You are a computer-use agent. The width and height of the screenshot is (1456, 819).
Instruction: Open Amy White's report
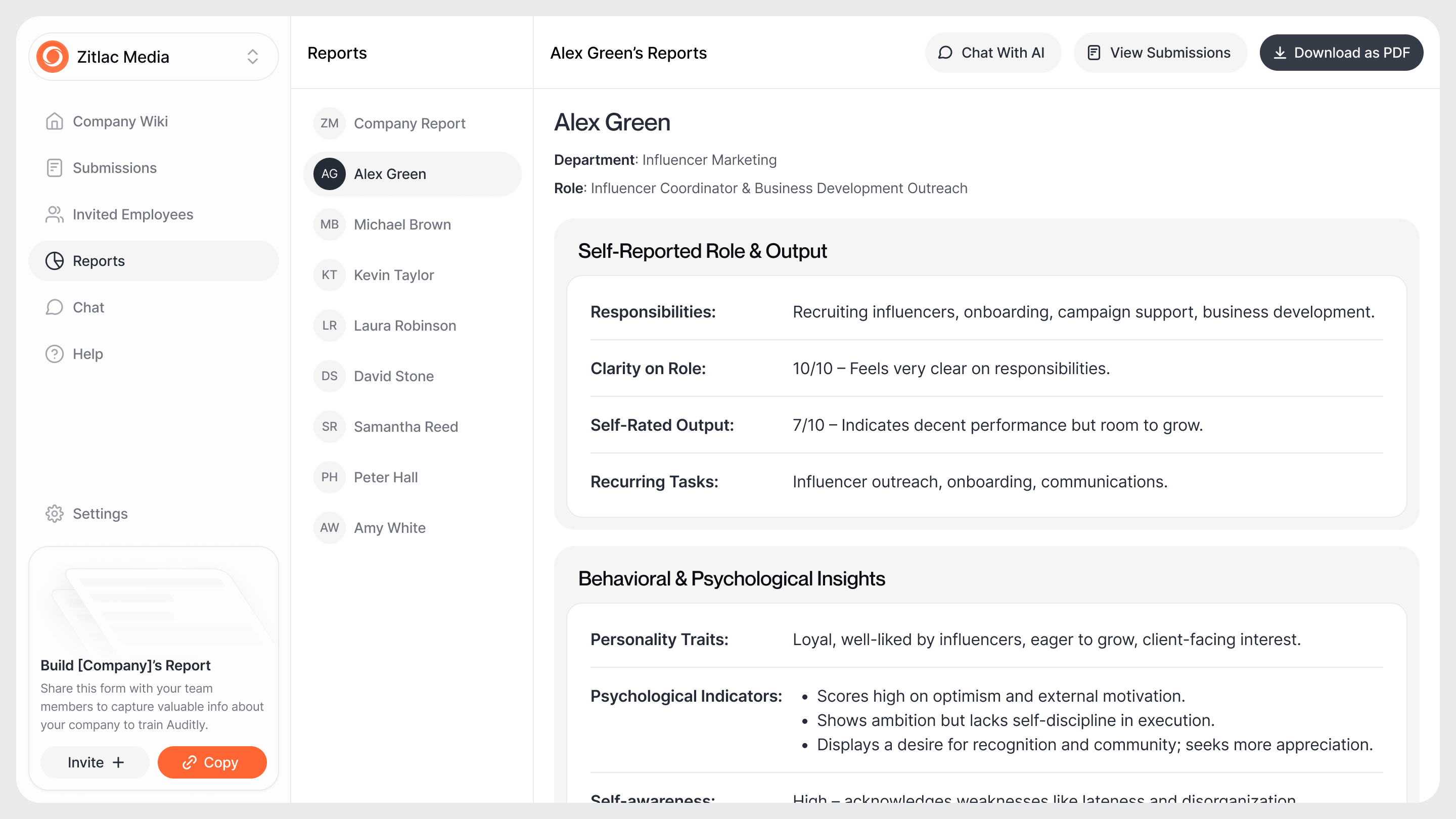(389, 528)
